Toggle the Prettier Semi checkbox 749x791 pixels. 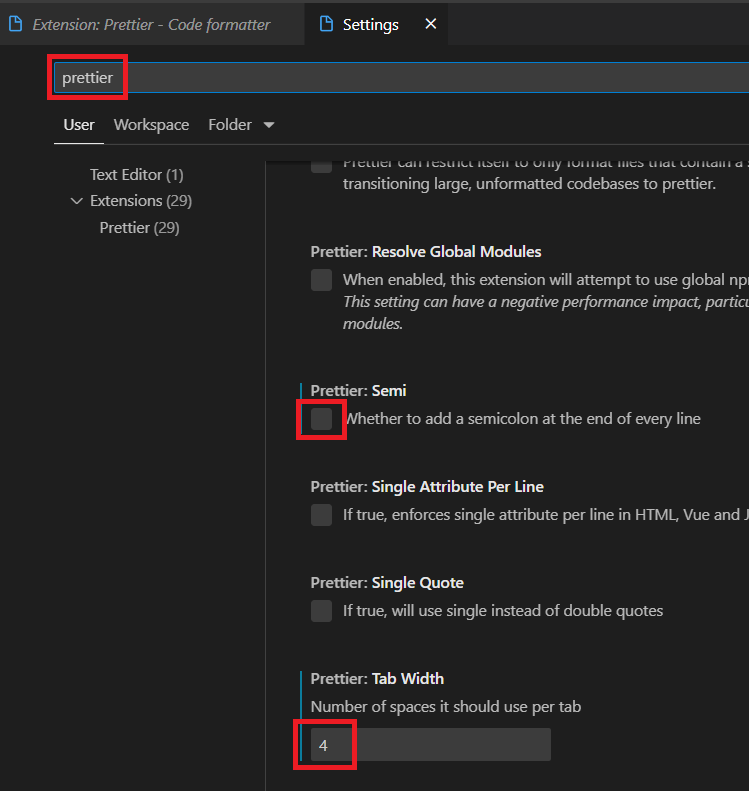321,419
